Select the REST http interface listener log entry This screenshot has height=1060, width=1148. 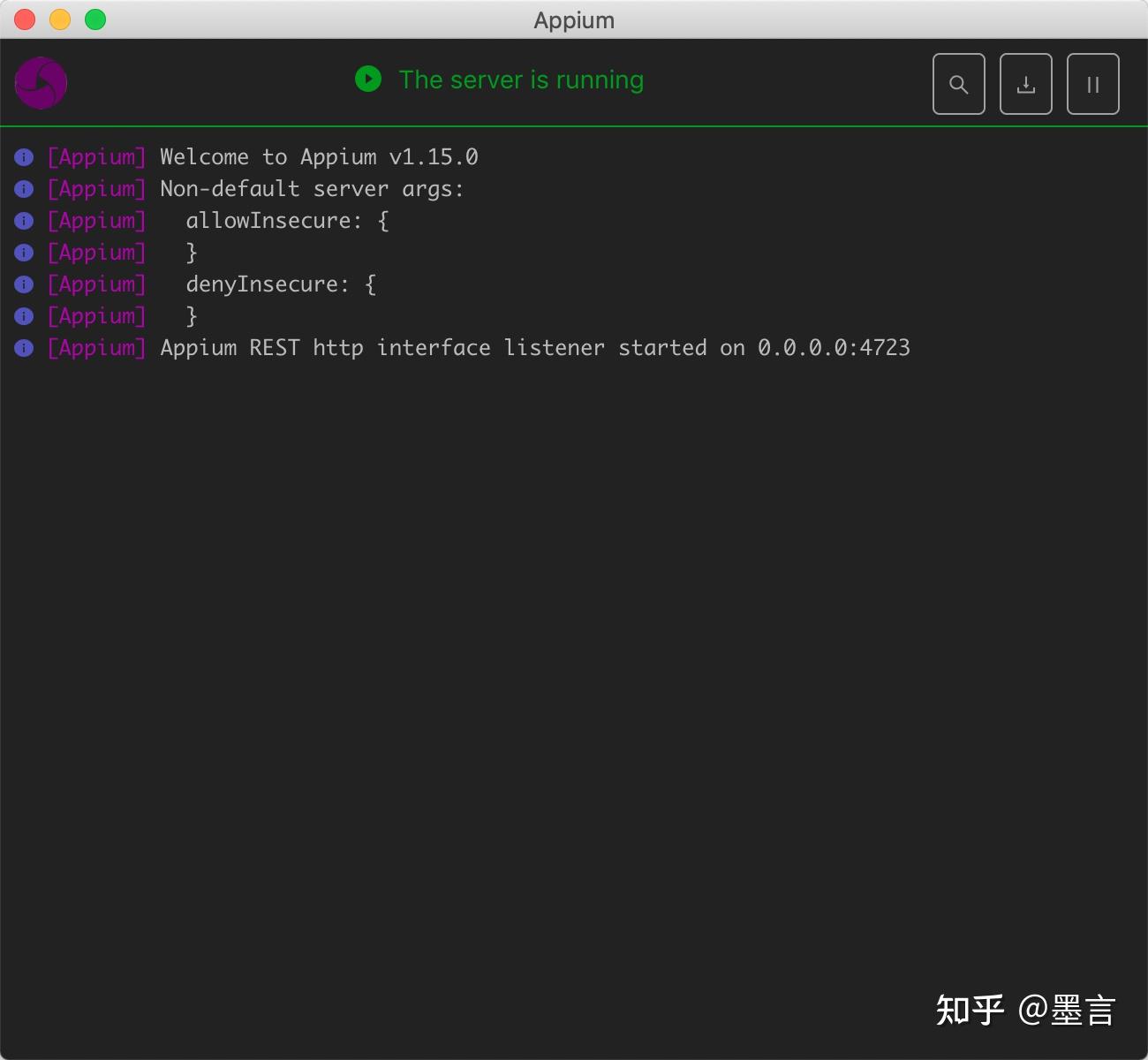point(534,347)
